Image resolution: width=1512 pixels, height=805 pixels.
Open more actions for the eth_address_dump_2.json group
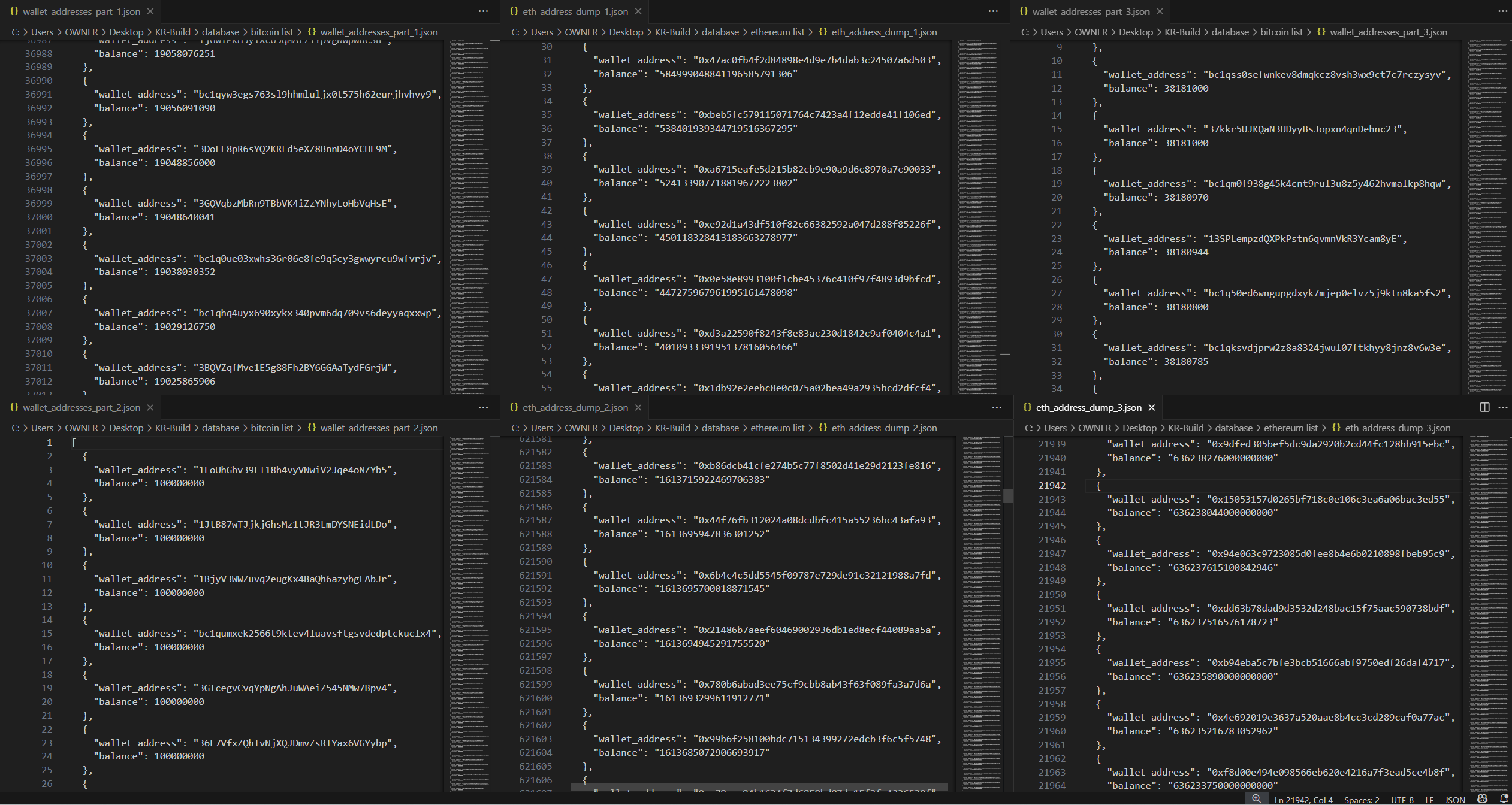click(x=997, y=407)
